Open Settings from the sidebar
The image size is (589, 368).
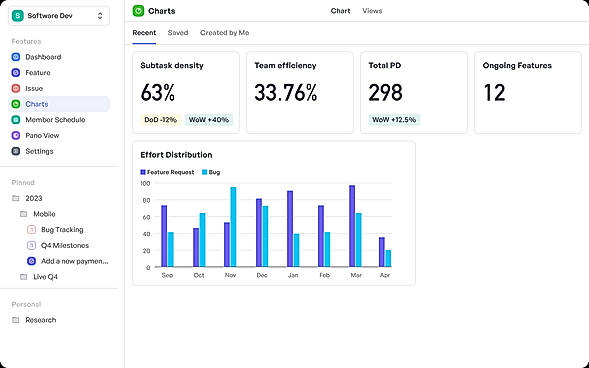(x=59, y=151)
